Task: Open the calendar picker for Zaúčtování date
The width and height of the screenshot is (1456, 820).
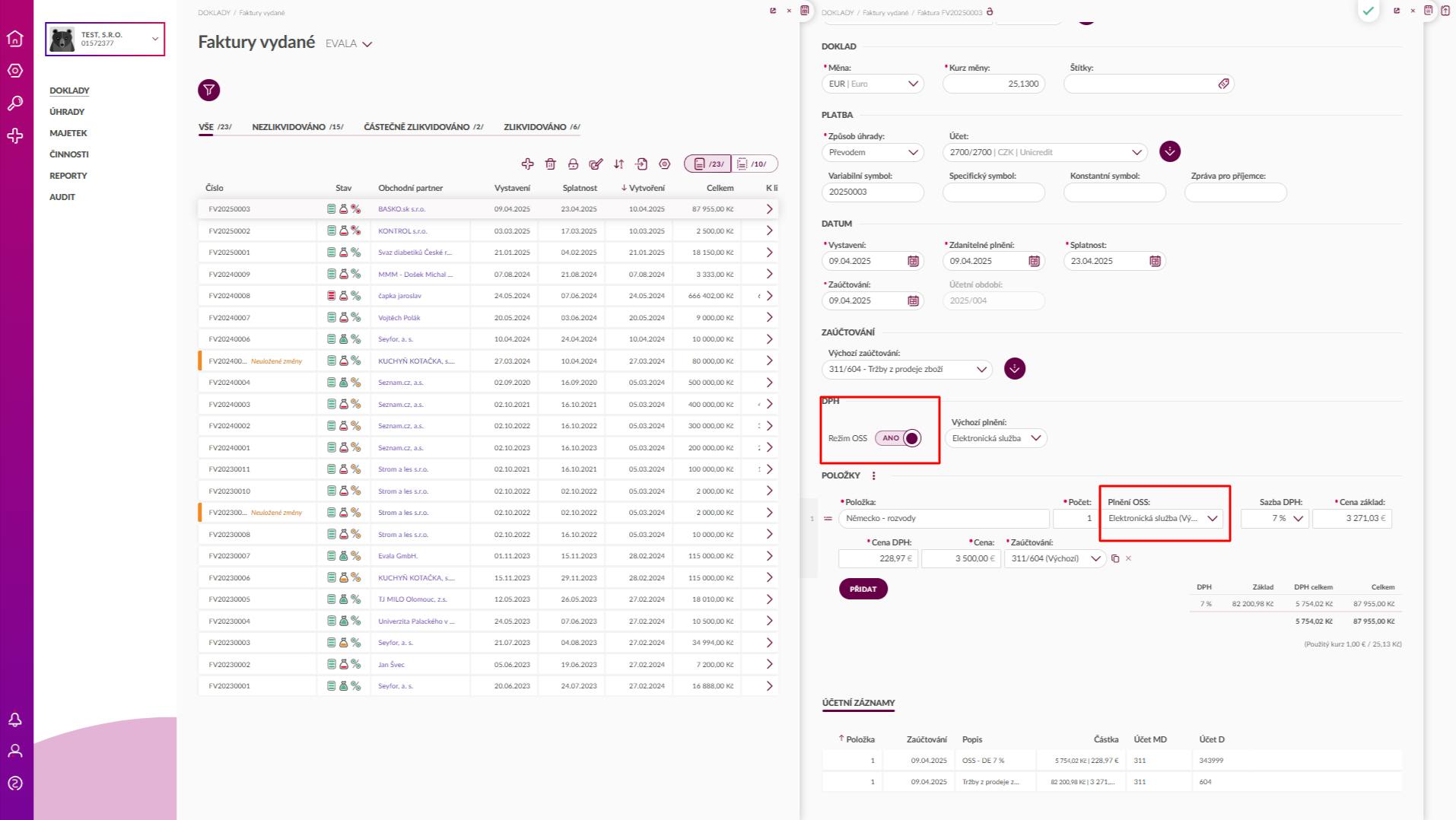Action: pyautogui.click(x=914, y=300)
